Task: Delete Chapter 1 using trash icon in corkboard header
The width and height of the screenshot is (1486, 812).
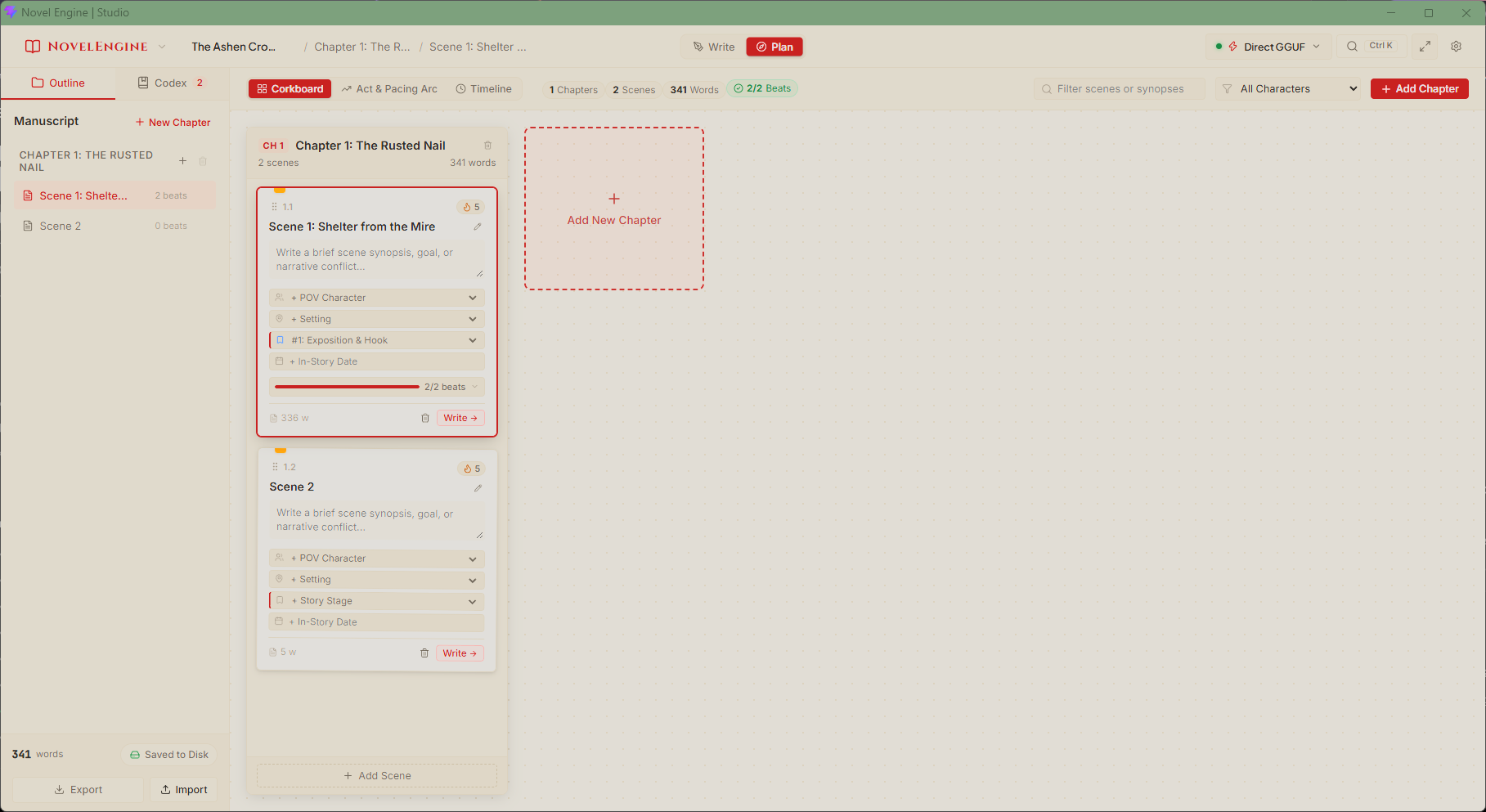Action: pyautogui.click(x=487, y=146)
